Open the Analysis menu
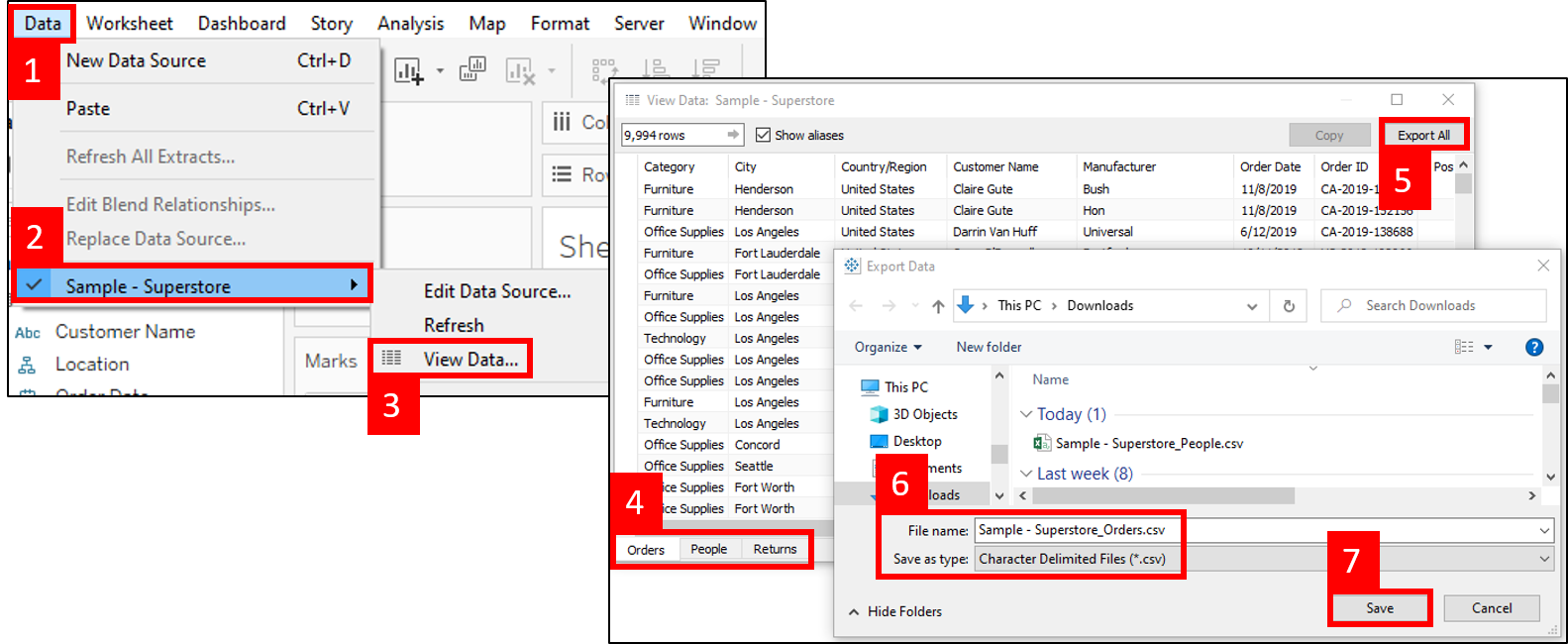 tap(411, 23)
